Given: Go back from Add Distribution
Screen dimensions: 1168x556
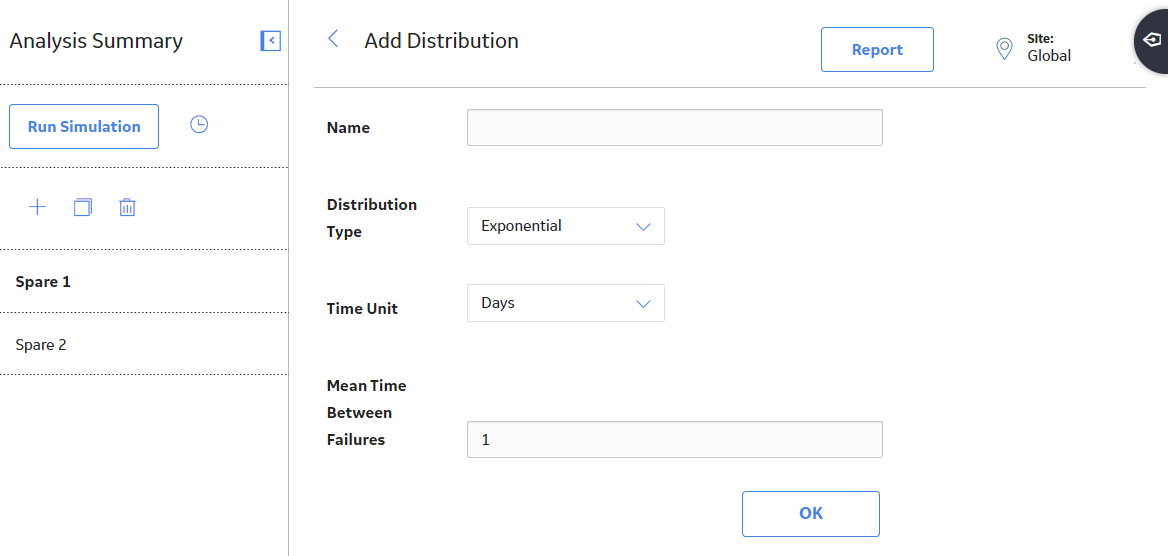Looking at the screenshot, I should pos(333,39).
